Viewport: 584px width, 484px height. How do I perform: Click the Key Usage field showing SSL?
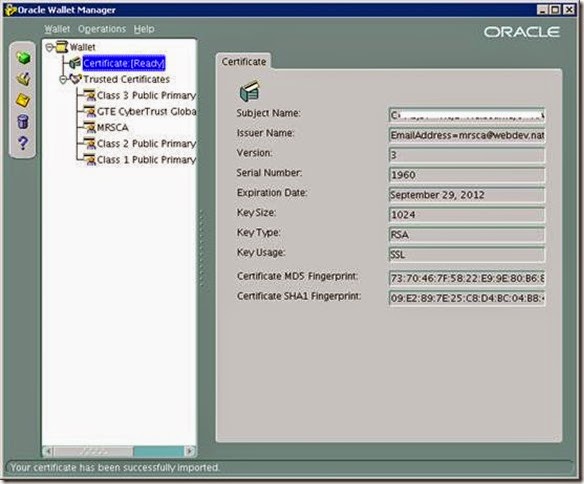tap(467, 255)
